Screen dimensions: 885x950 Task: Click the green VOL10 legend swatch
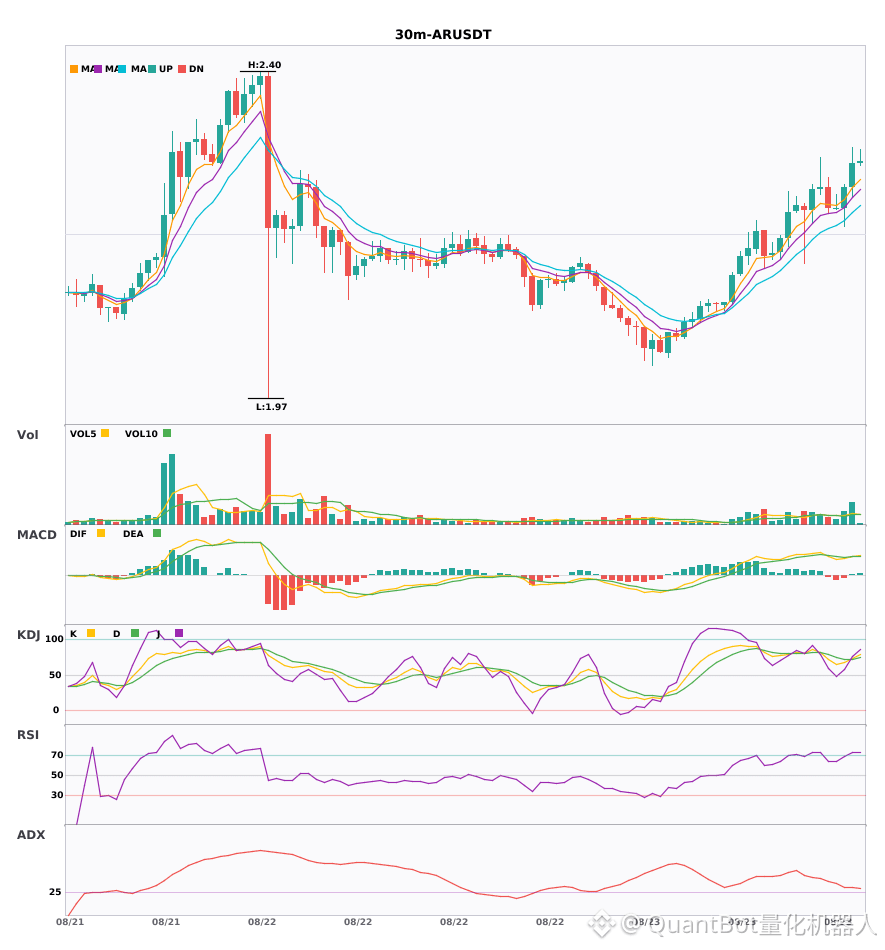(x=167, y=433)
